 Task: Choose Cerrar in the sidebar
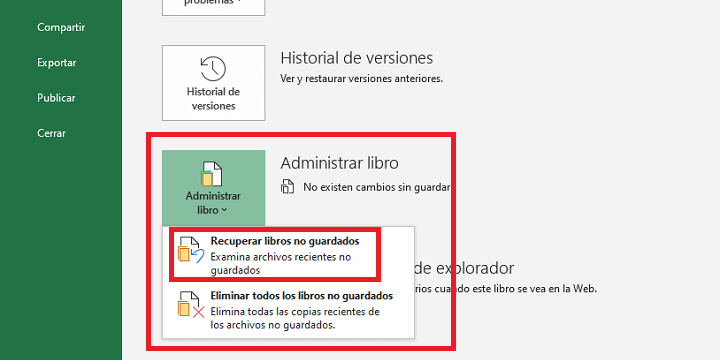coord(51,133)
